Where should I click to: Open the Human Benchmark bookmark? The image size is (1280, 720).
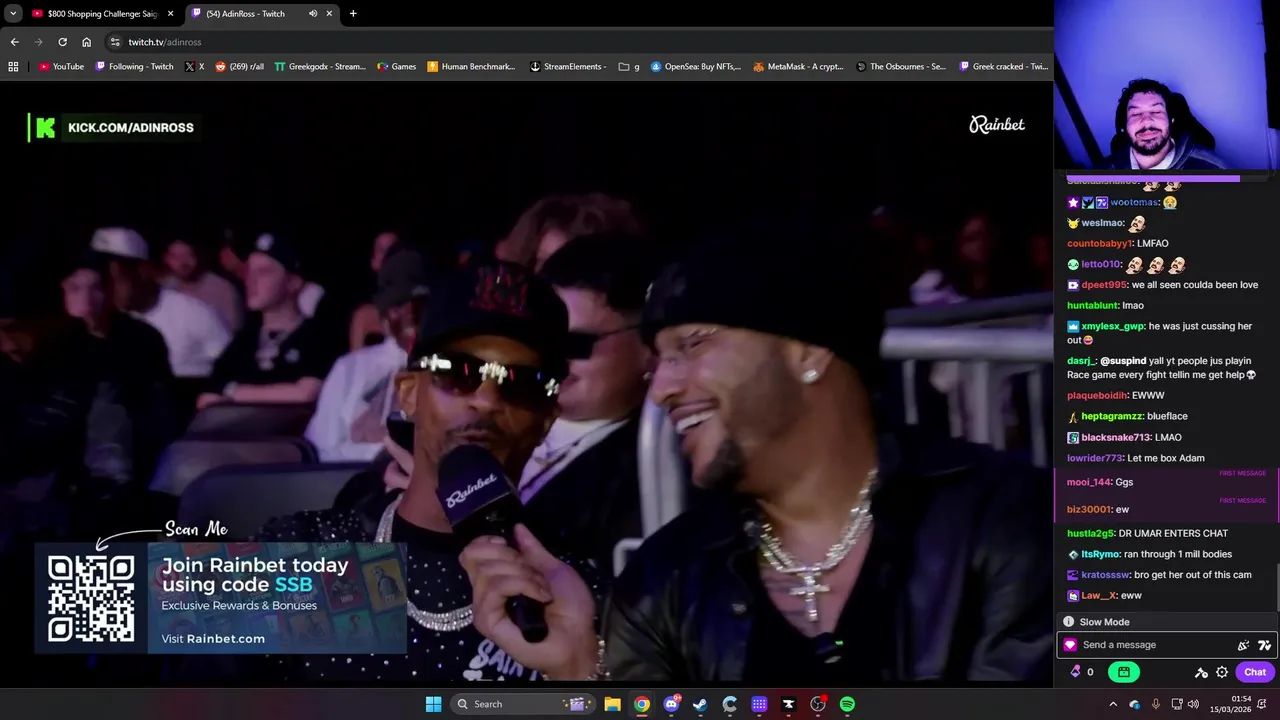tap(471, 67)
